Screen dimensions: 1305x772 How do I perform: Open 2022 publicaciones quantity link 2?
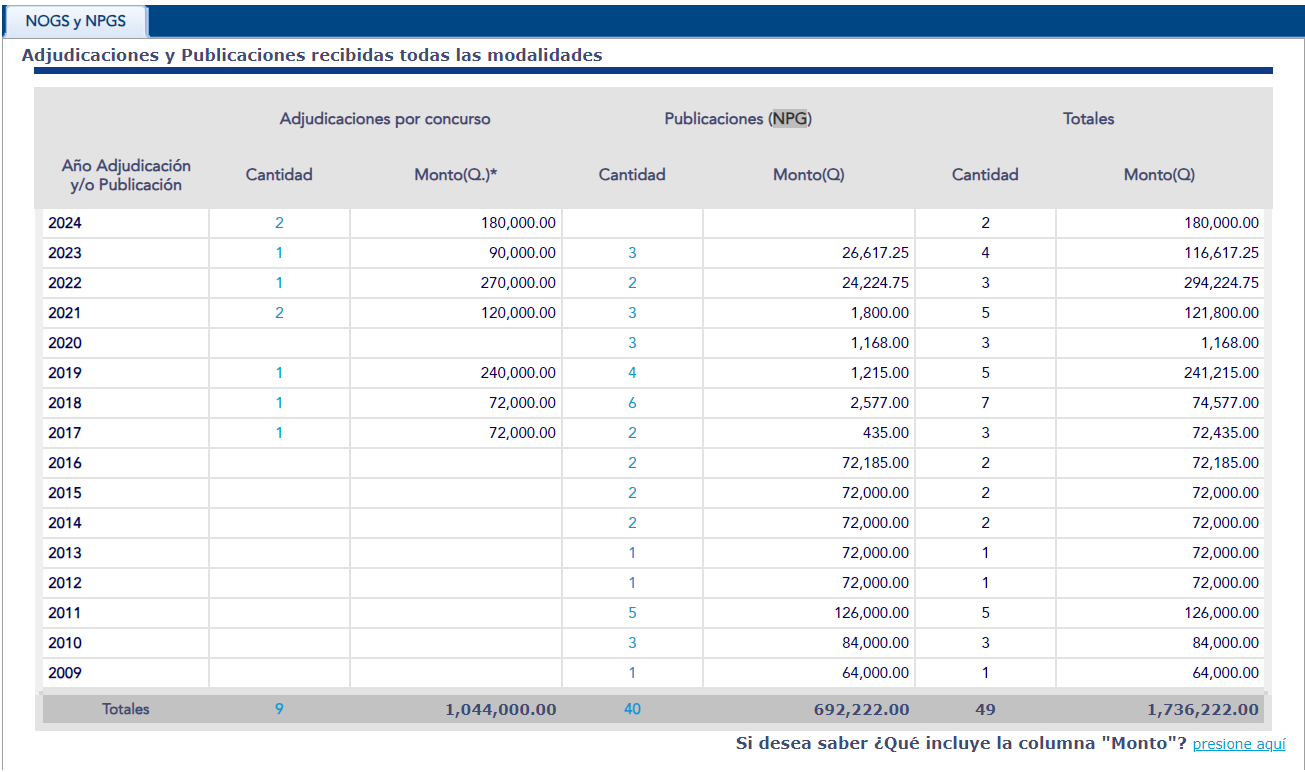point(632,283)
